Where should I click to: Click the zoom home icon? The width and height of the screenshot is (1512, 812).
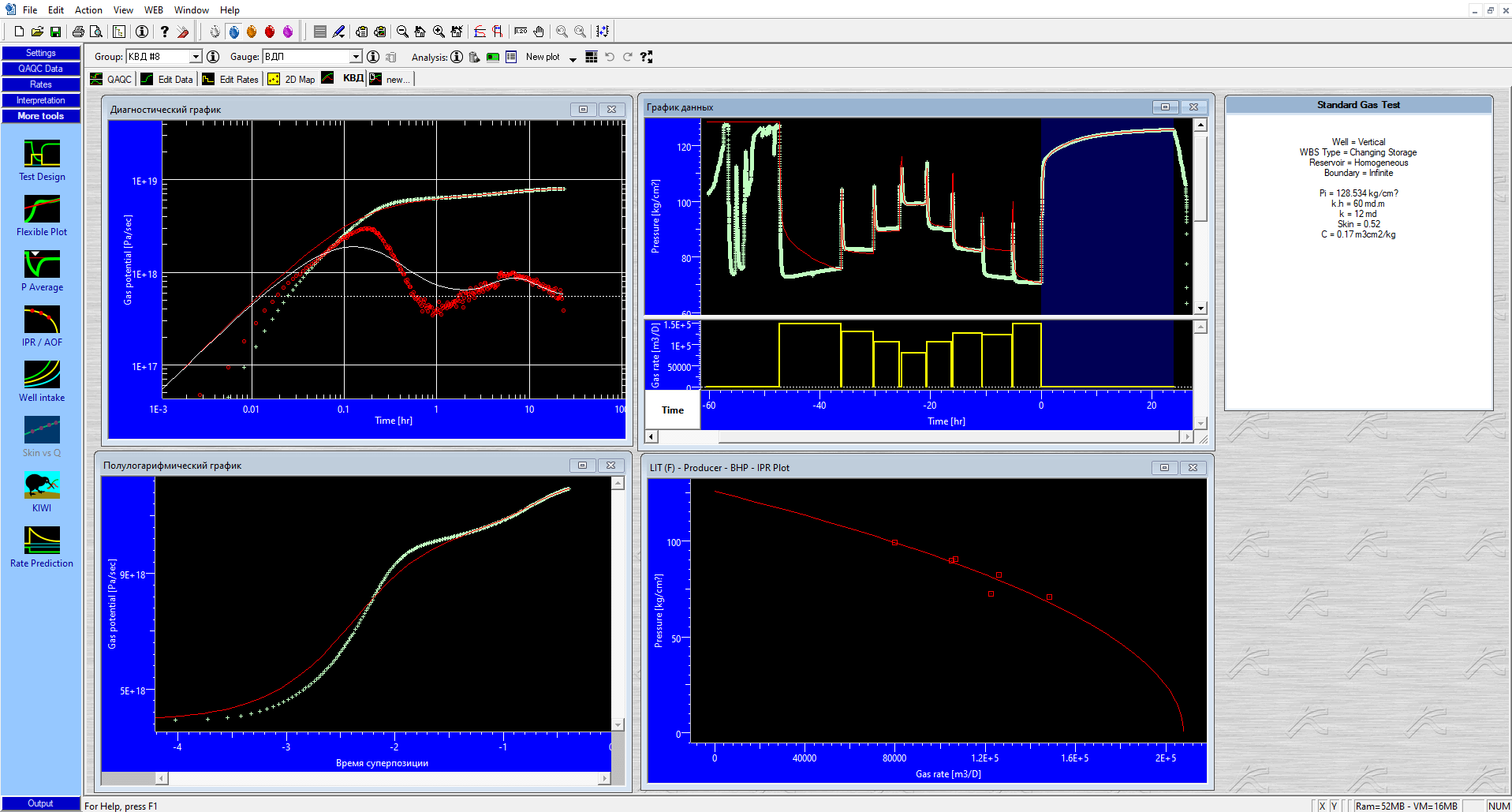(420, 32)
